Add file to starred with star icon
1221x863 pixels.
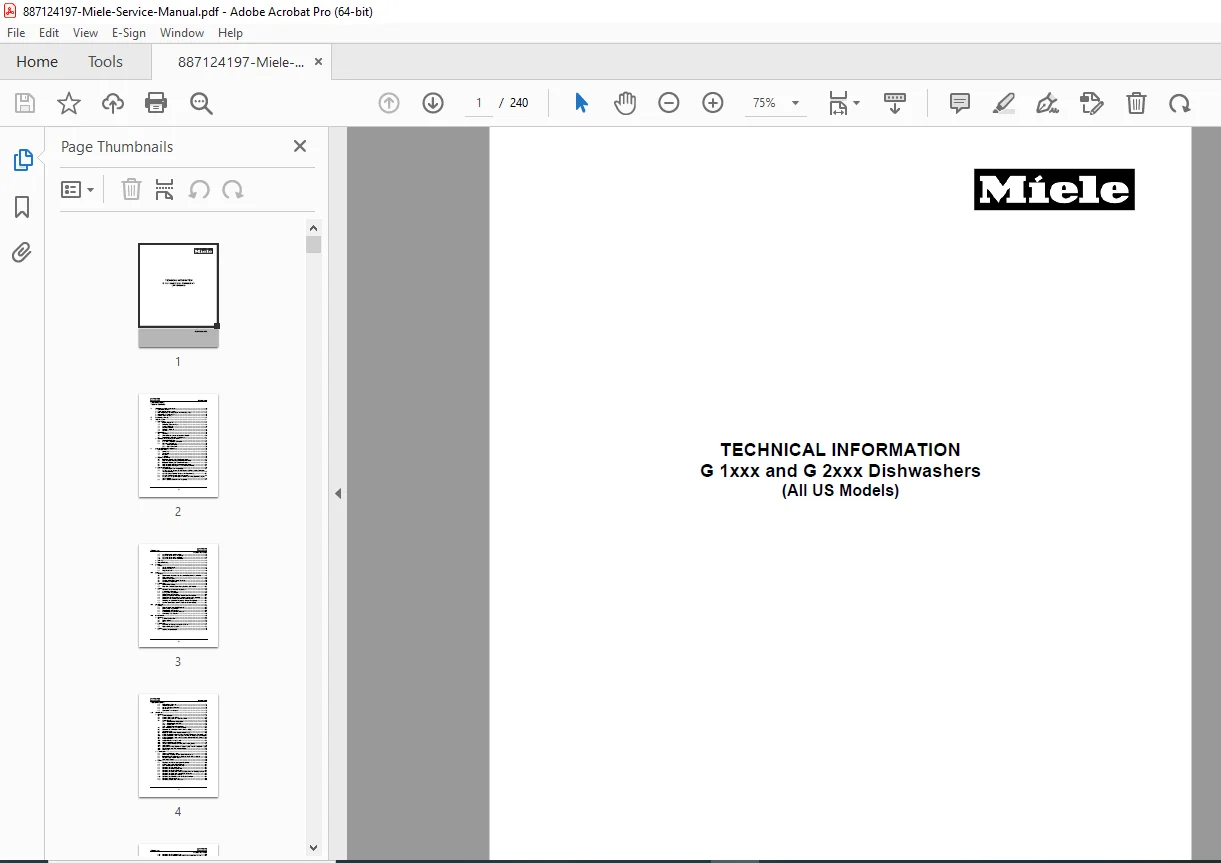coord(69,103)
